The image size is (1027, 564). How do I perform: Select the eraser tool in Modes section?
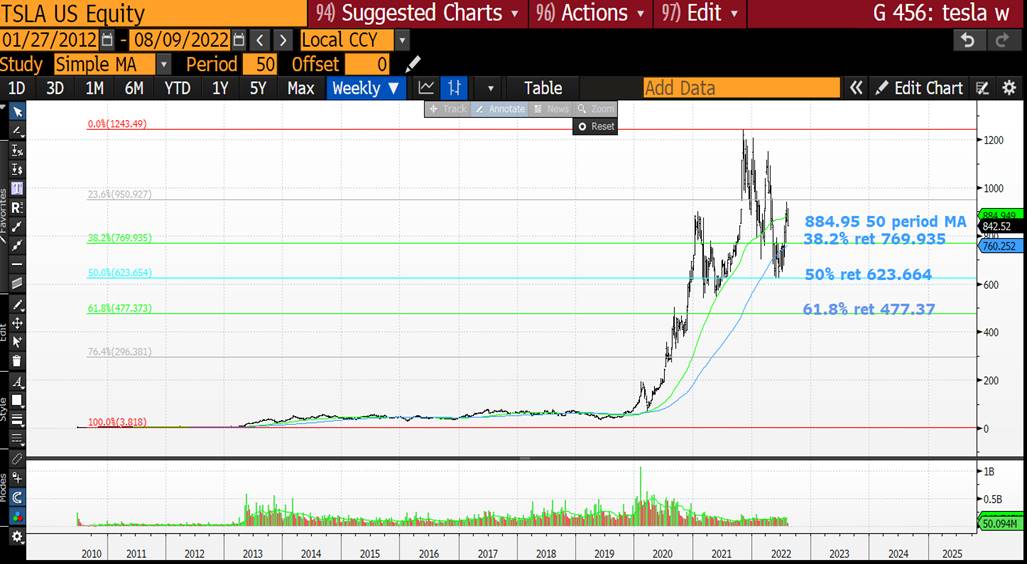pyautogui.click(x=17, y=460)
